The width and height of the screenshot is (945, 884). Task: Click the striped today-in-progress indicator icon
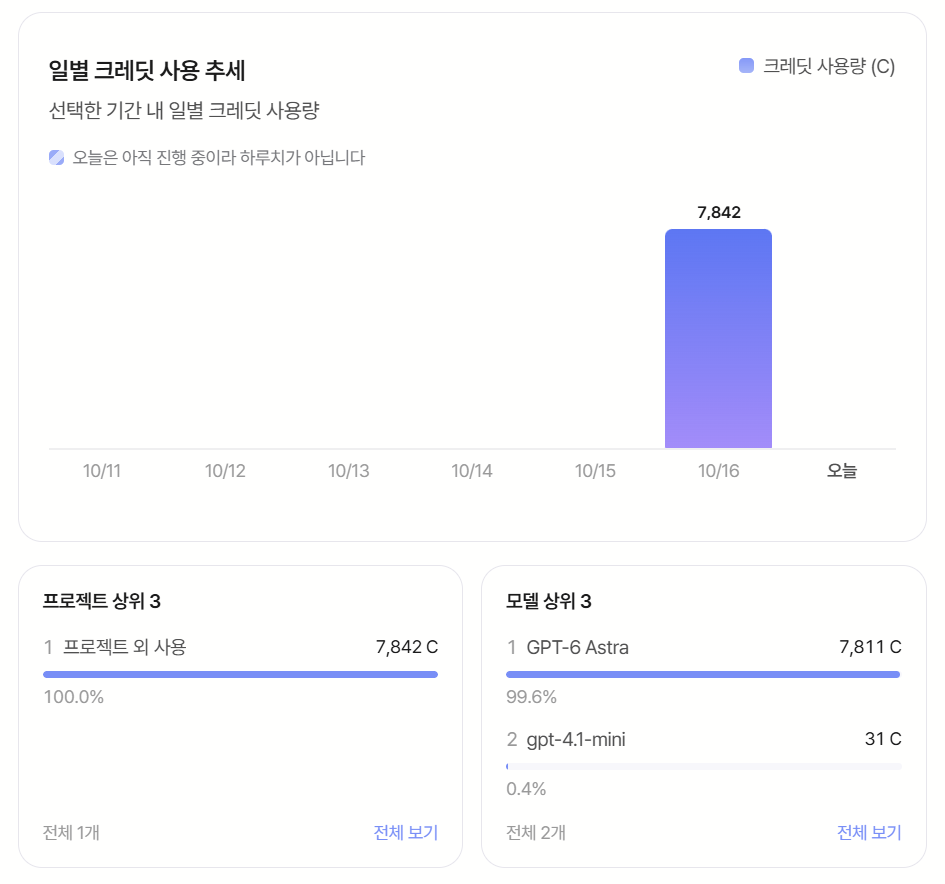[x=57, y=157]
